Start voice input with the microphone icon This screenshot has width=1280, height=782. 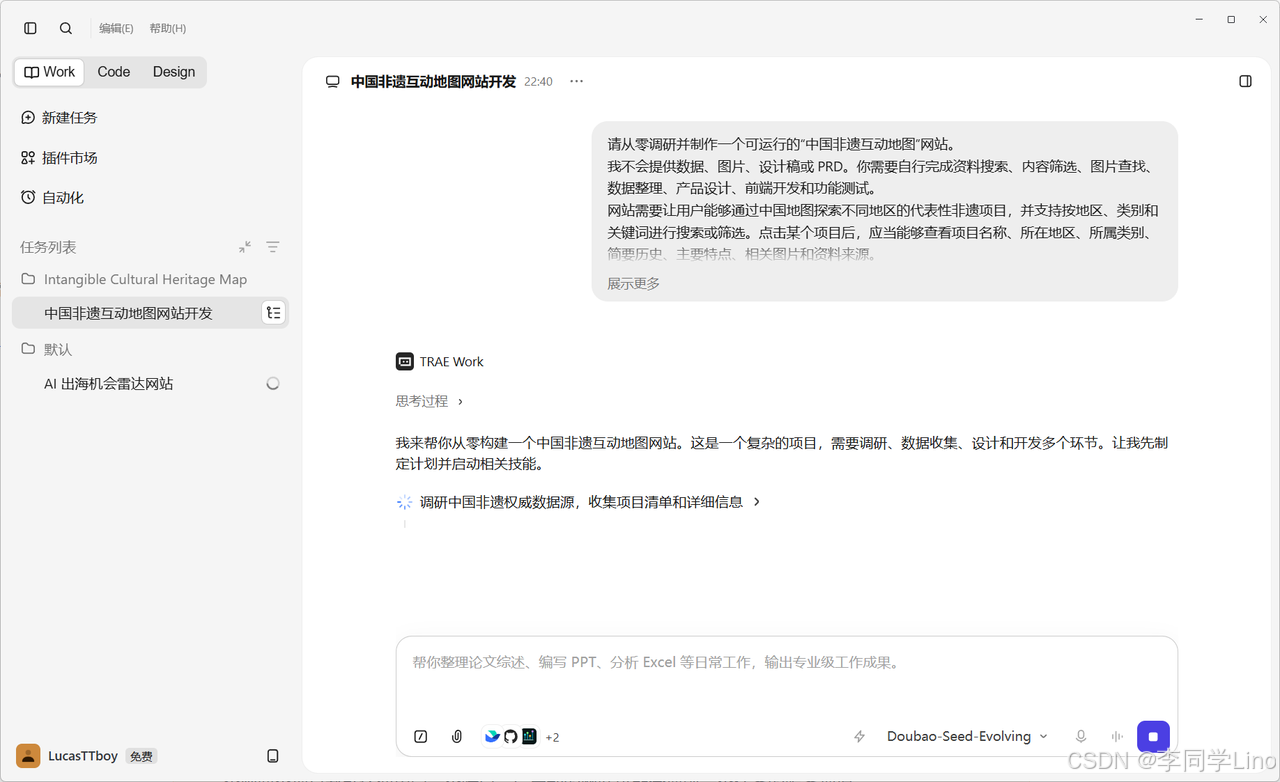(1081, 737)
